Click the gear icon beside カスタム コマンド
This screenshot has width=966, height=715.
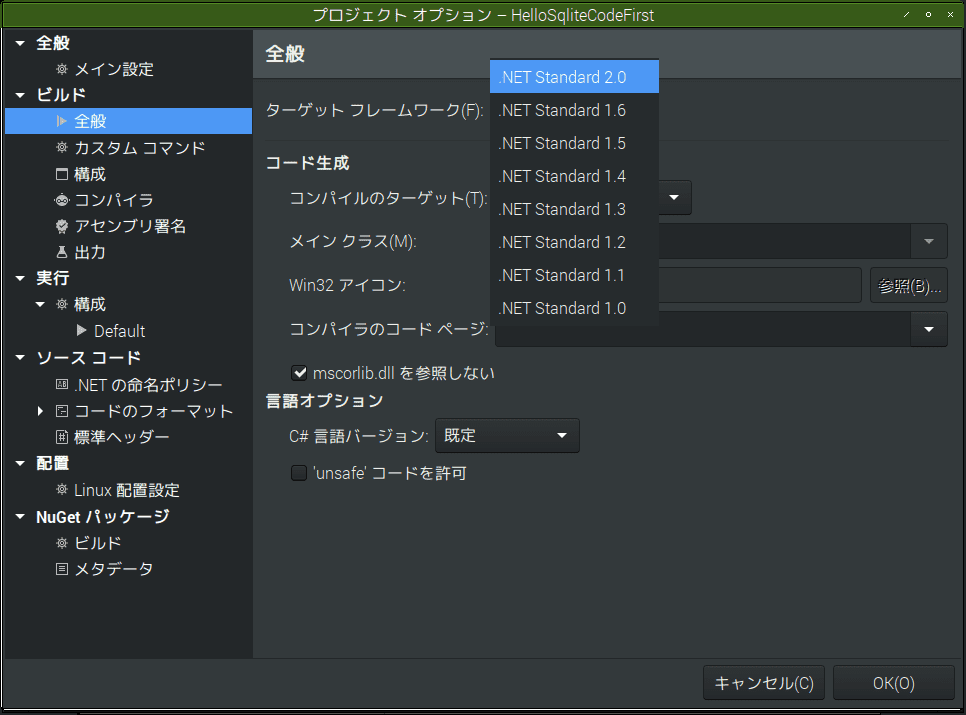pos(62,148)
